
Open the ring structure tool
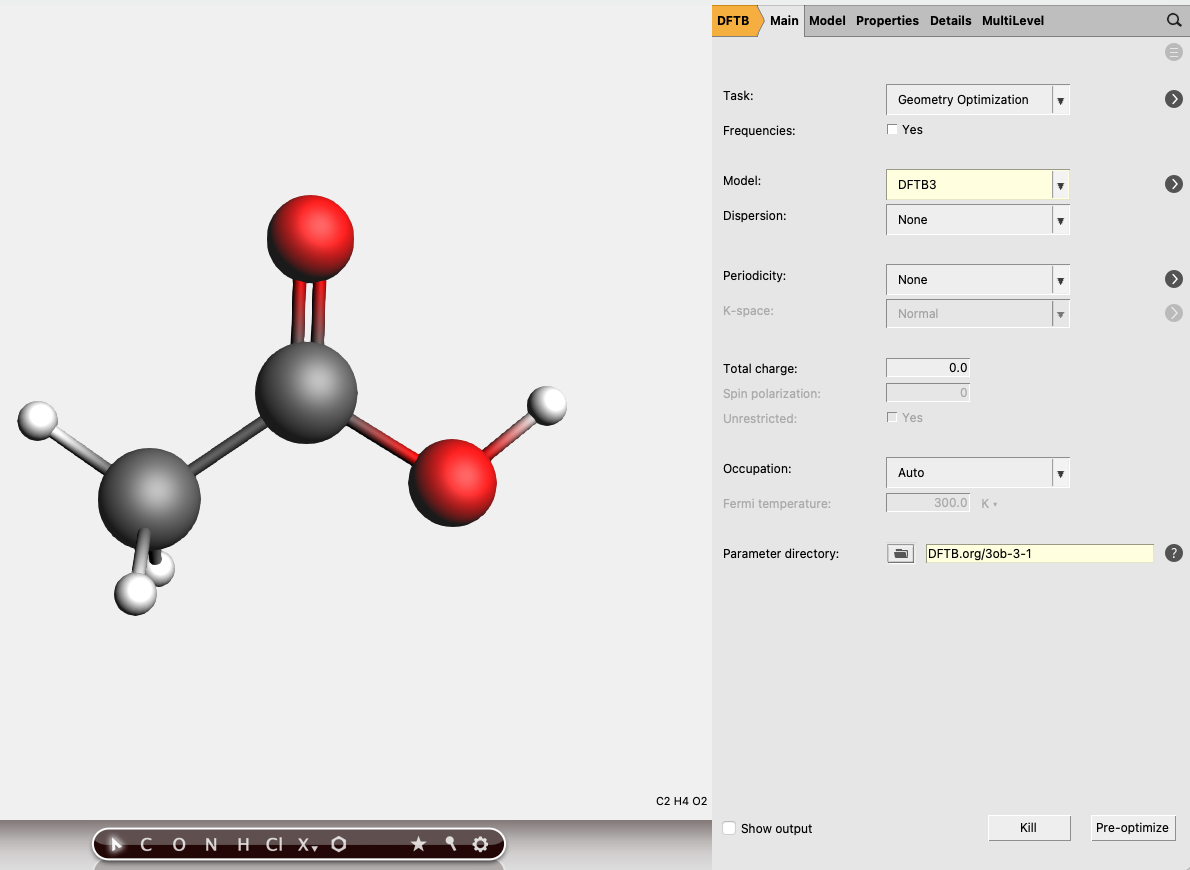tap(338, 845)
